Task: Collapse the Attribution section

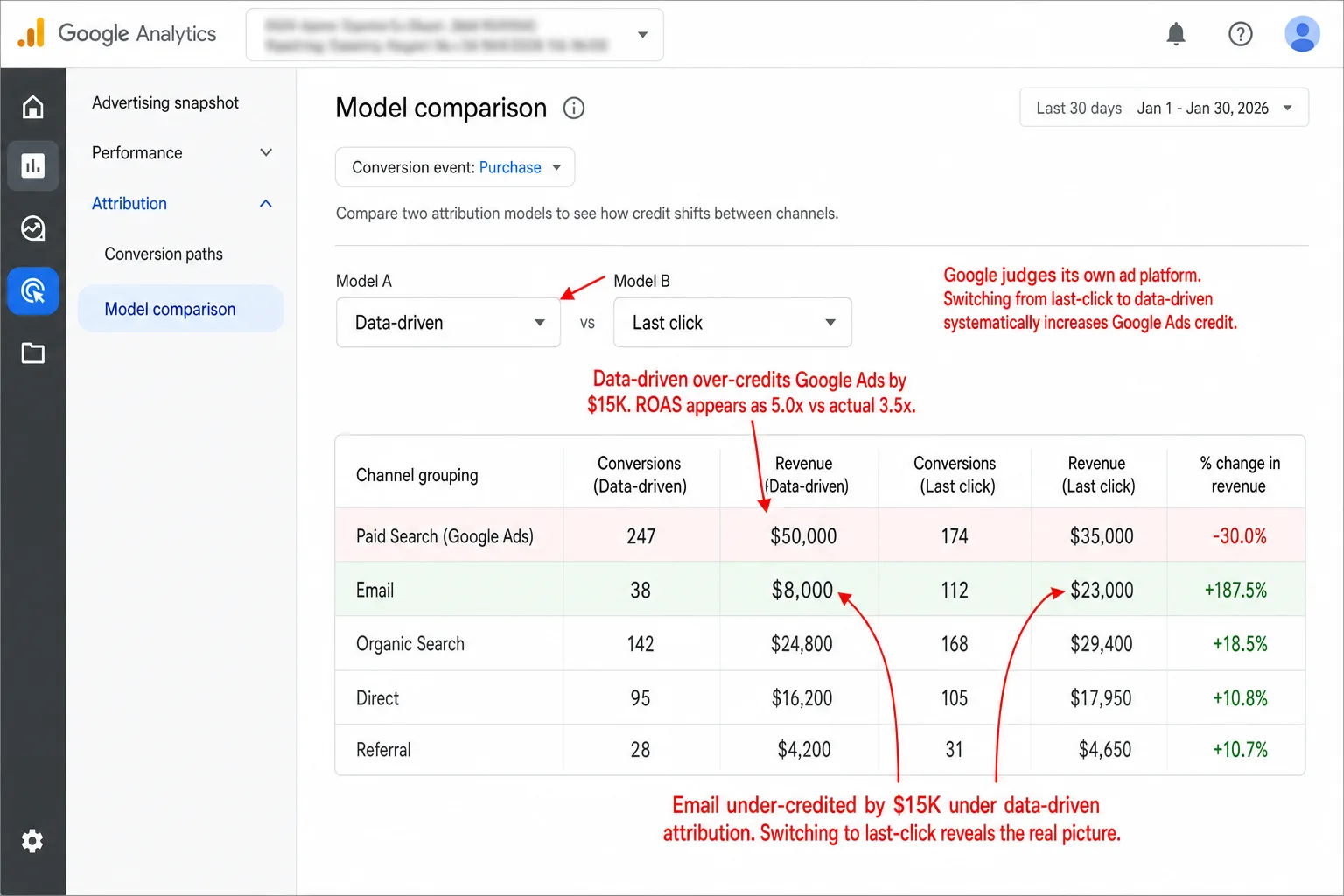Action: (181, 204)
